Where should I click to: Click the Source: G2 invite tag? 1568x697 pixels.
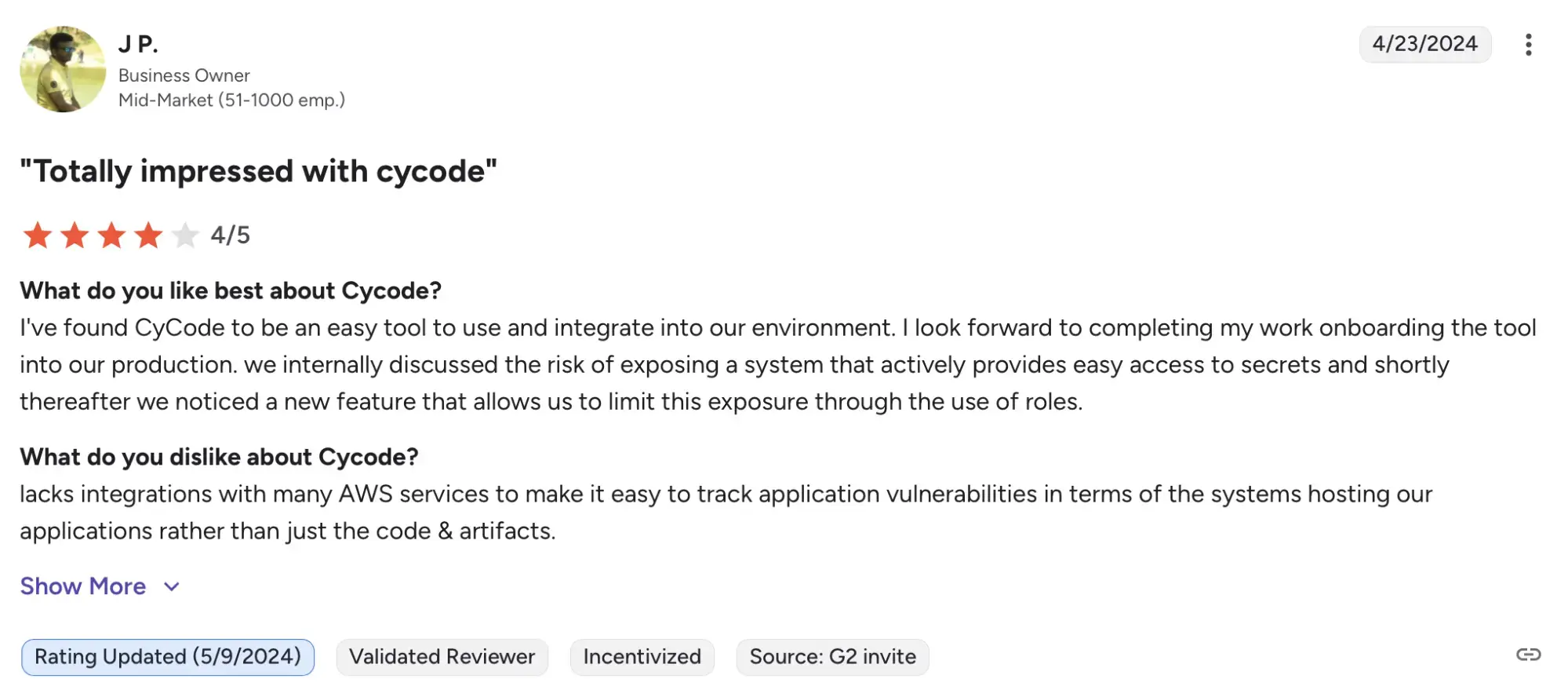pyautogui.click(x=832, y=657)
